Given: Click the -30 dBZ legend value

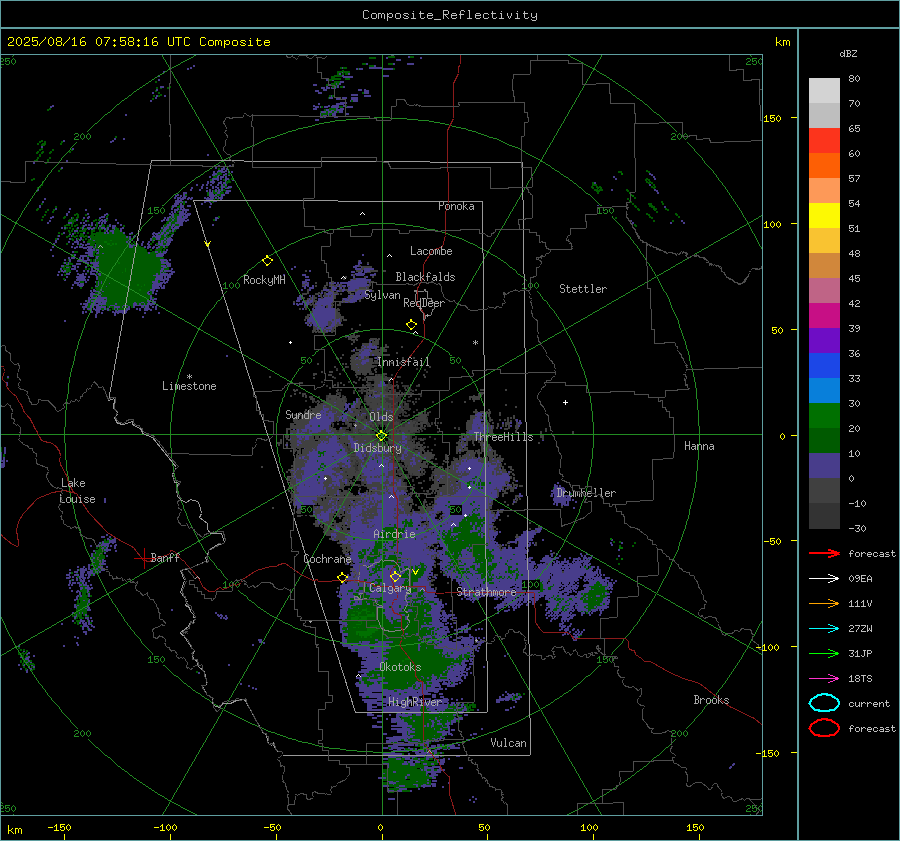Looking at the screenshot, I should pyautogui.click(x=857, y=529).
